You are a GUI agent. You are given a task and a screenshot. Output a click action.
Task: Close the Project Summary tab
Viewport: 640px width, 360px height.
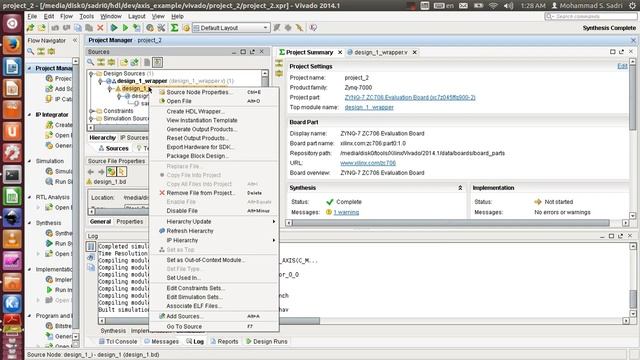340,52
